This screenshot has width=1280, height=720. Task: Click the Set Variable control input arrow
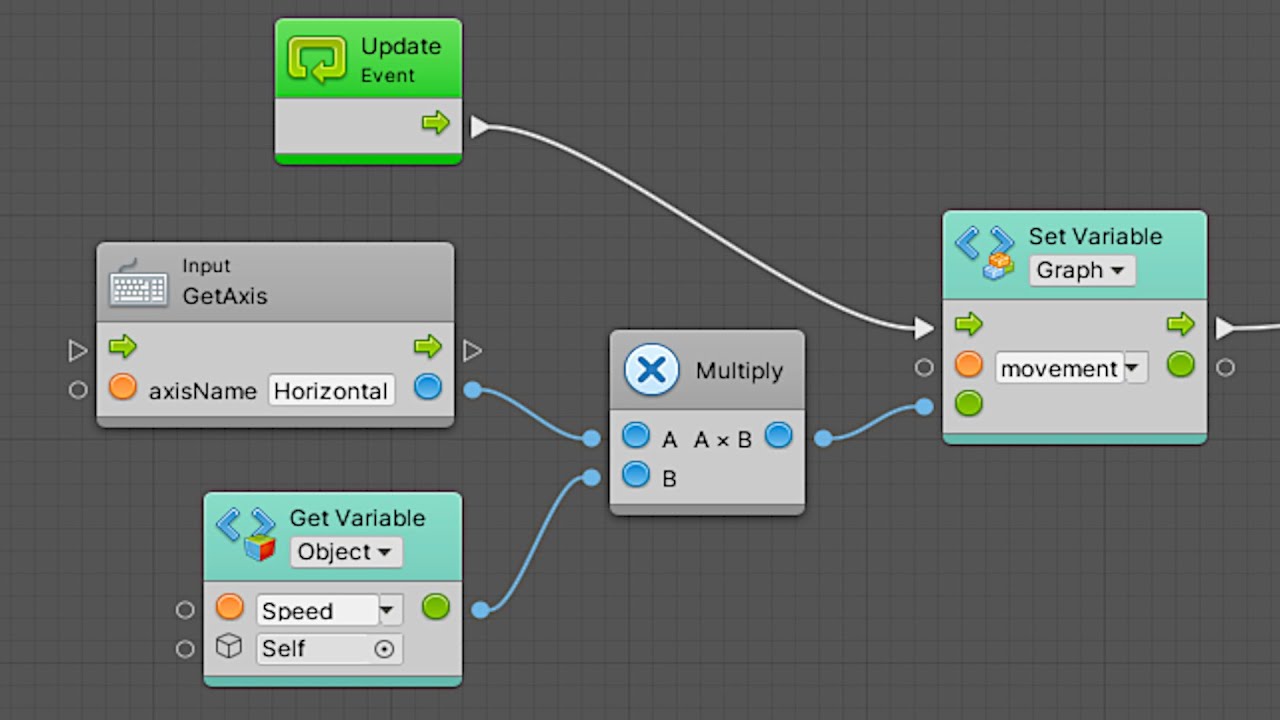pos(969,324)
